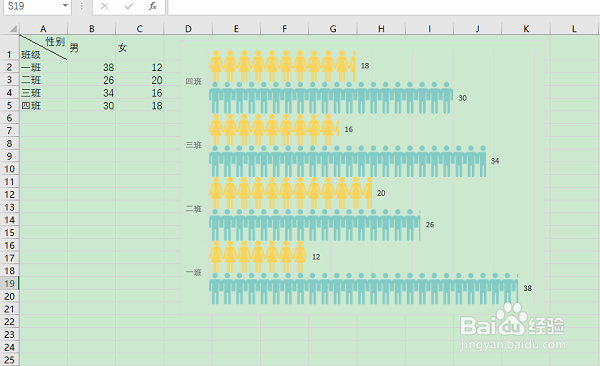Click into the formula bar input
600x366 pixels.
pos(384,7)
